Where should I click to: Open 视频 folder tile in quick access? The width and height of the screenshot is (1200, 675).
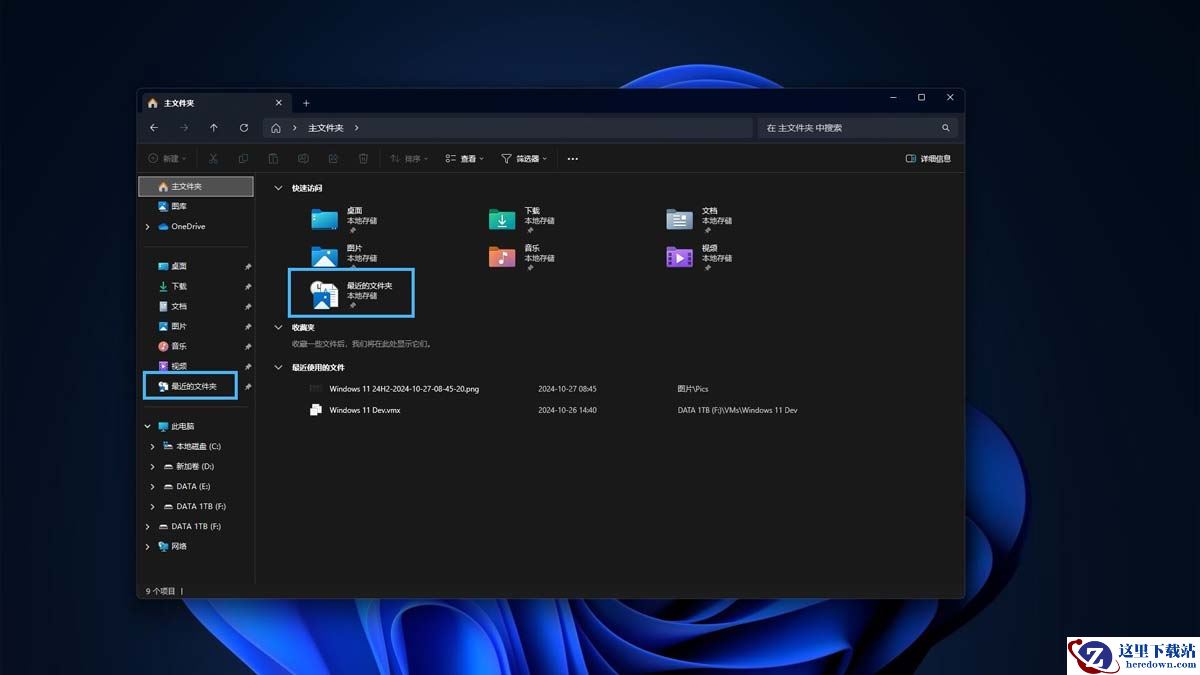point(700,256)
